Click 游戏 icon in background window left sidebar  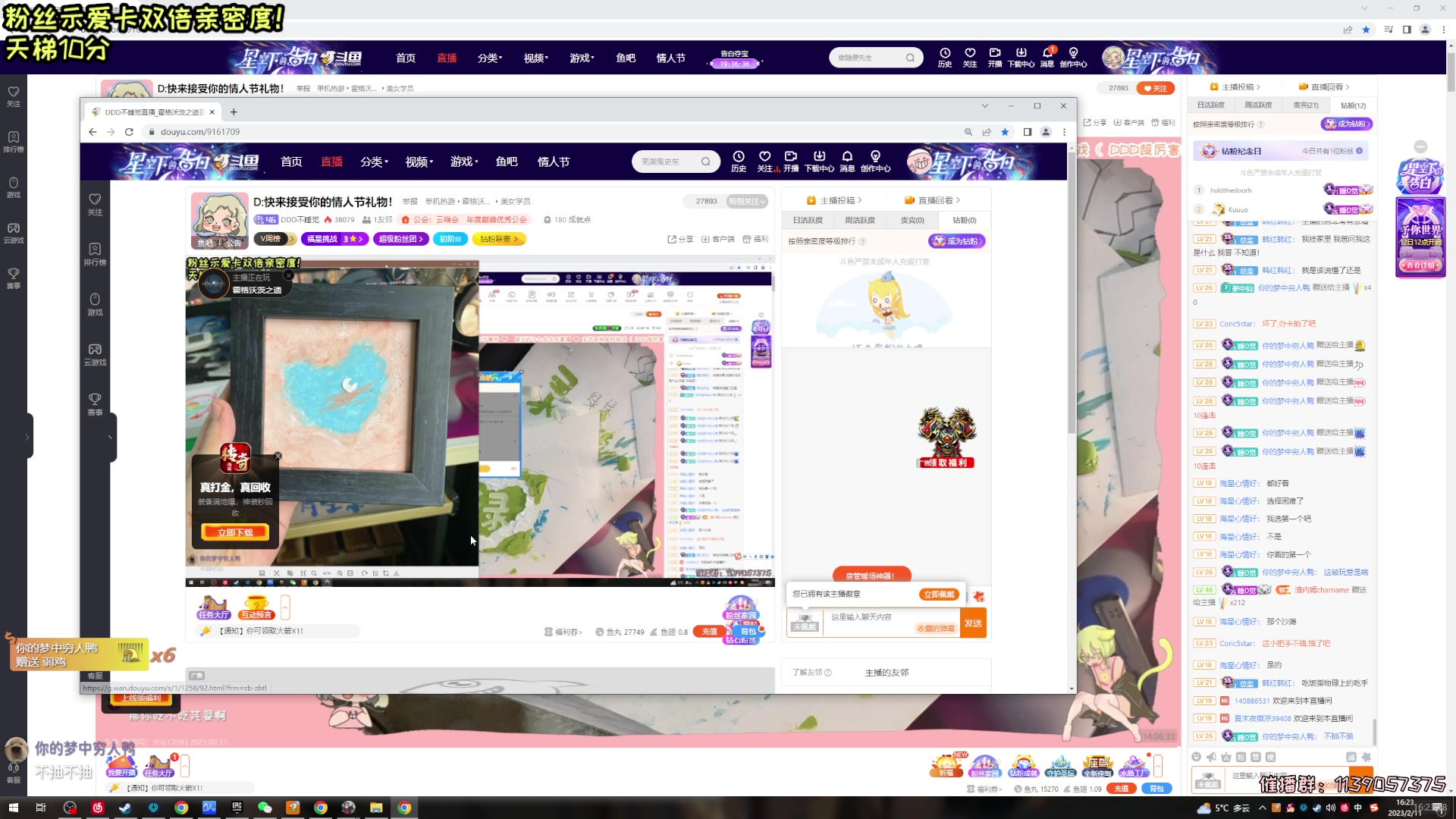(x=14, y=187)
